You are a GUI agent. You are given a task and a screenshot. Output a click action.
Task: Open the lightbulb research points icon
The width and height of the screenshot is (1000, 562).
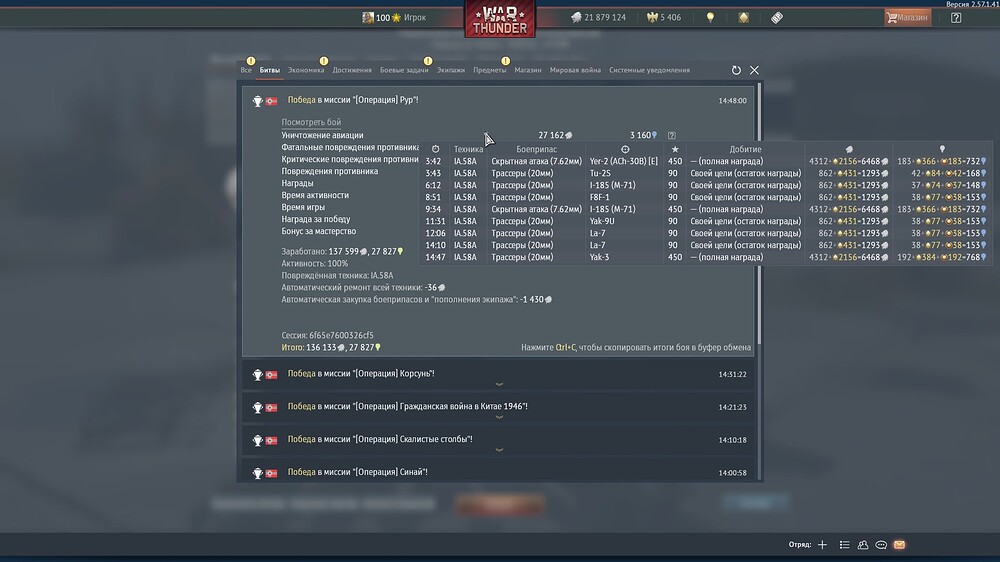click(x=710, y=18)
